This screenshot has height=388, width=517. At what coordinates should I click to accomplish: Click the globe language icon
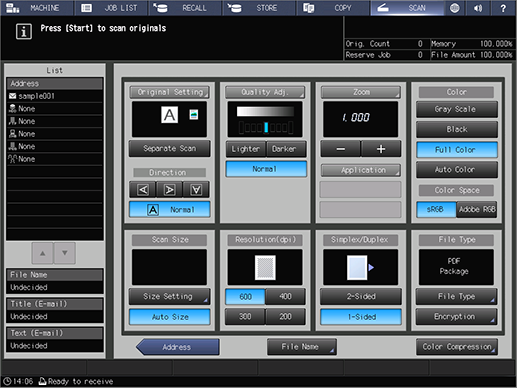[x=455, y=8]
